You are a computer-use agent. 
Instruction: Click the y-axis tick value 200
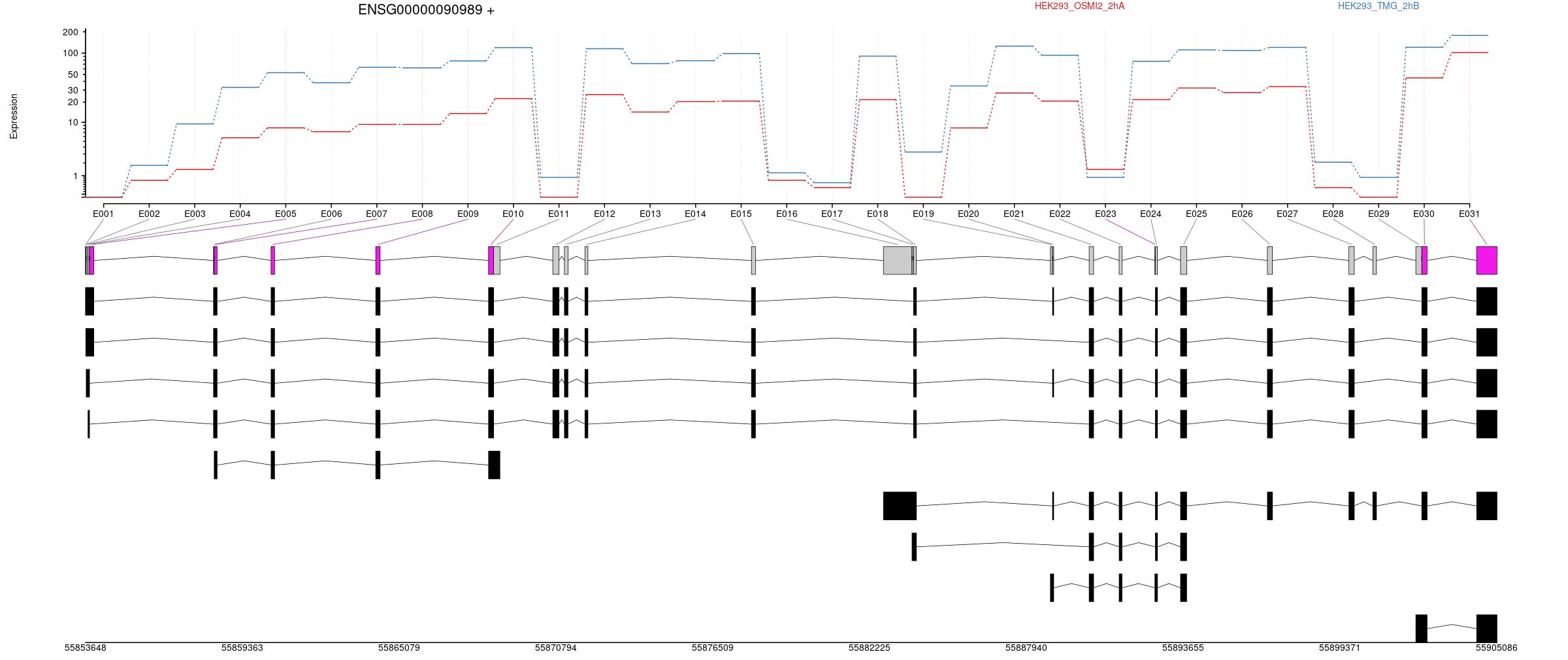click(71, 32)
